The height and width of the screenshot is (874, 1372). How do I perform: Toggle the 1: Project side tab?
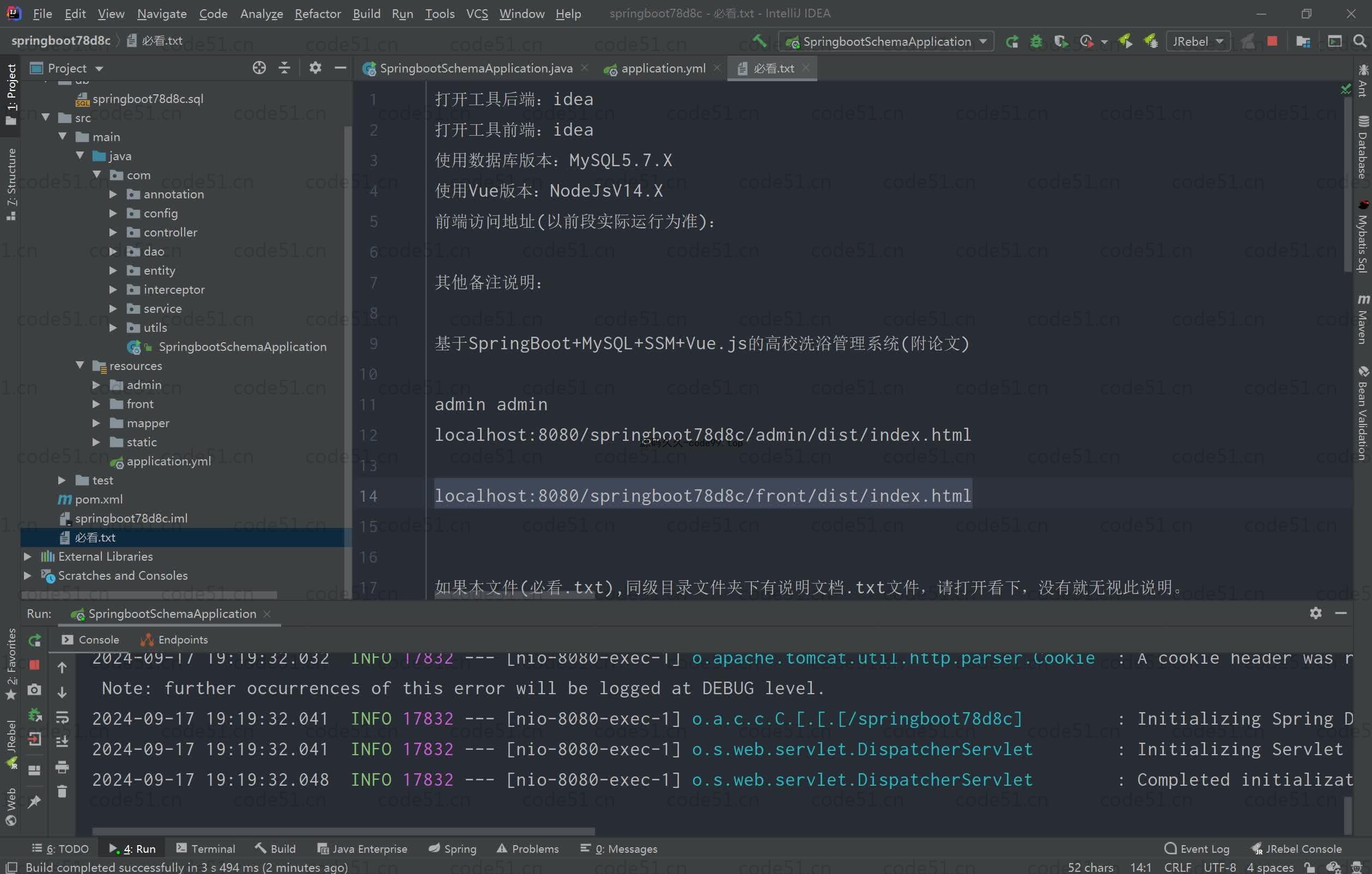click(x=11, y=94)
